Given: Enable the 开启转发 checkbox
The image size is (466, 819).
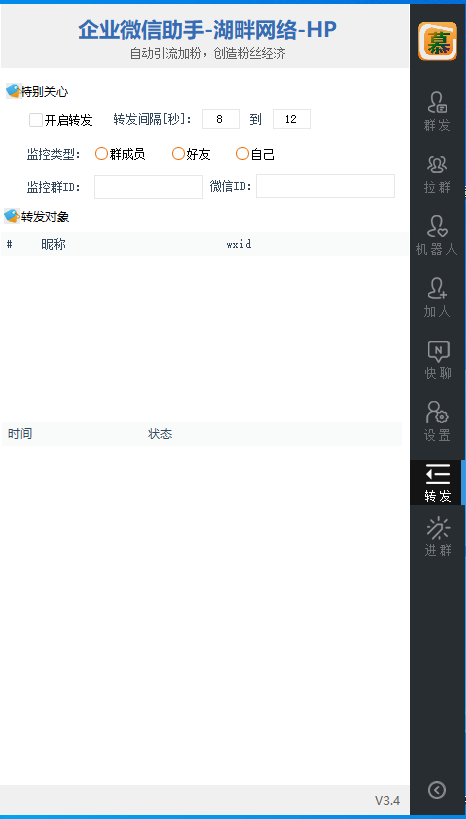Looking at the screenshot, I should 36,120.
